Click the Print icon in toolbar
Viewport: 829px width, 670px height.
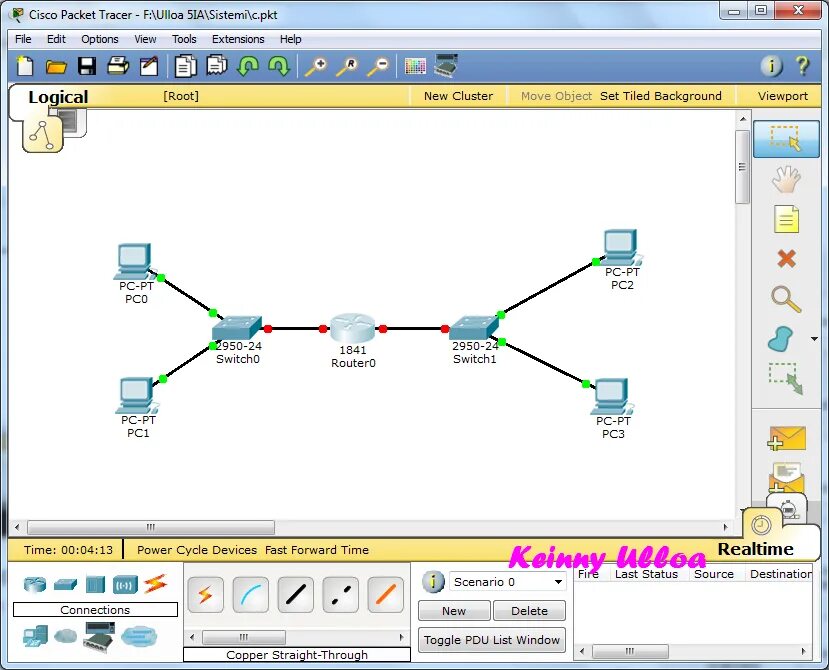118,66
